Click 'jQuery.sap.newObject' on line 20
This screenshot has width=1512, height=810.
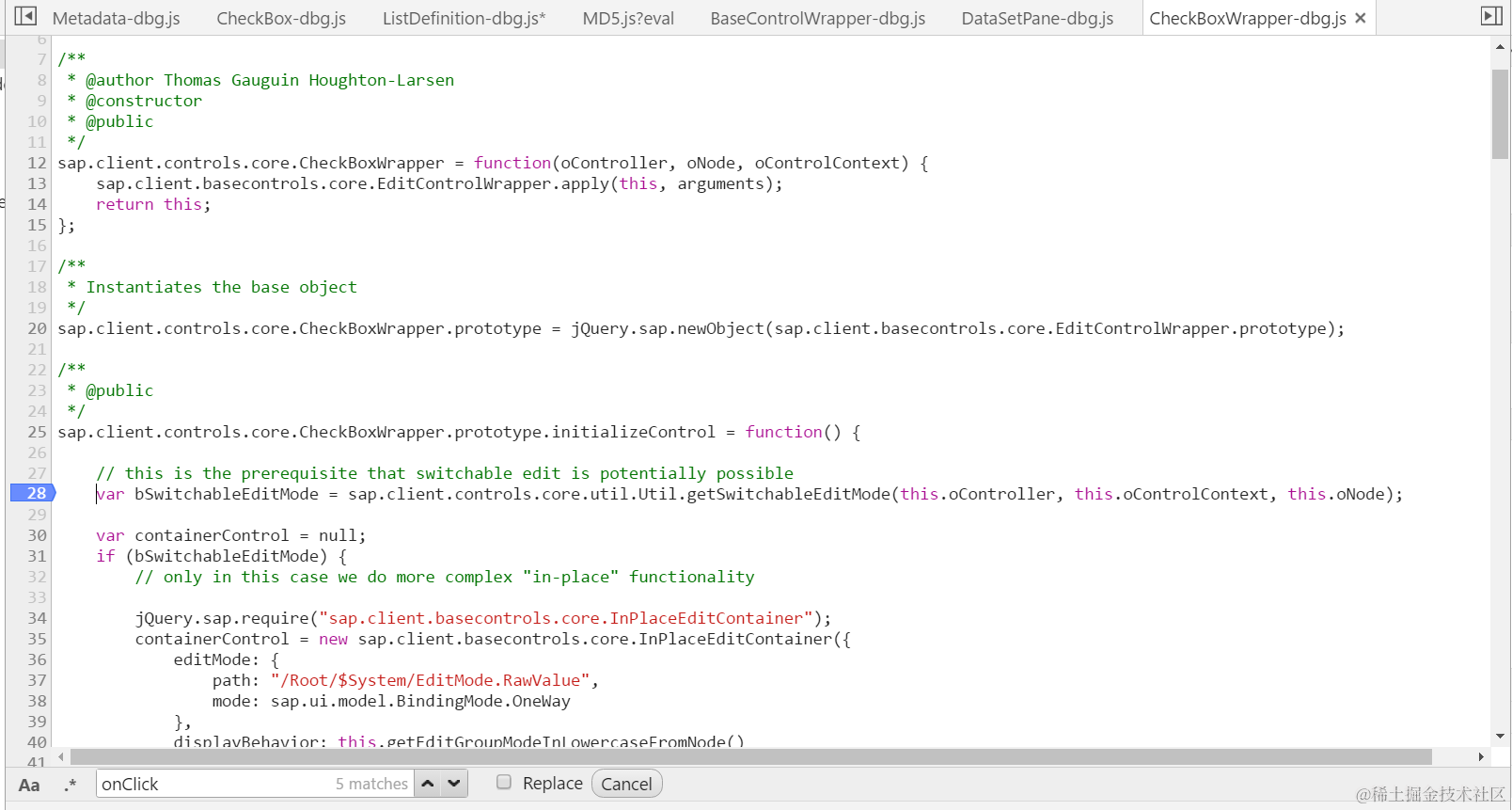click(668, 328)
